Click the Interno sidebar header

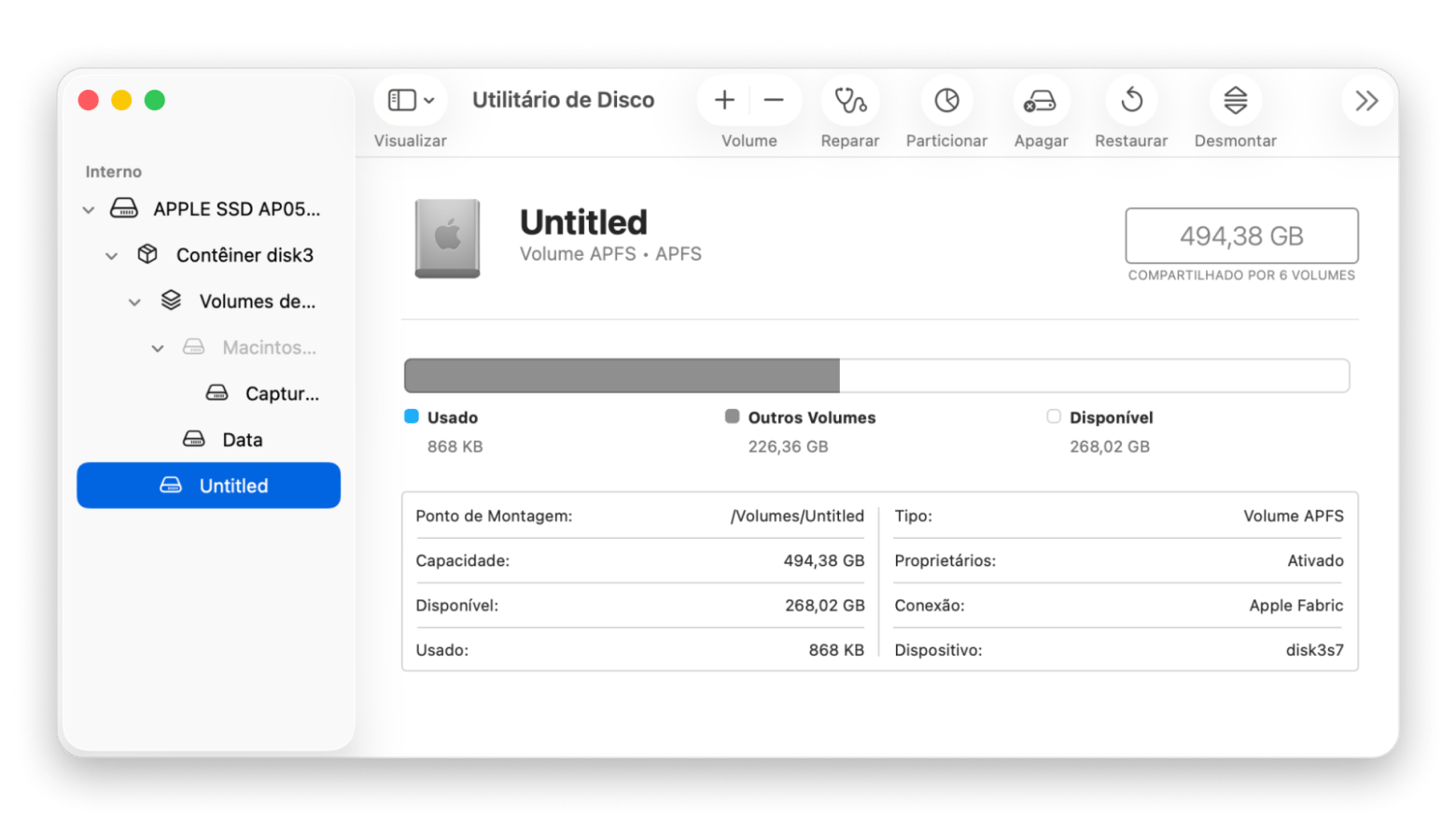click(114, 172)
